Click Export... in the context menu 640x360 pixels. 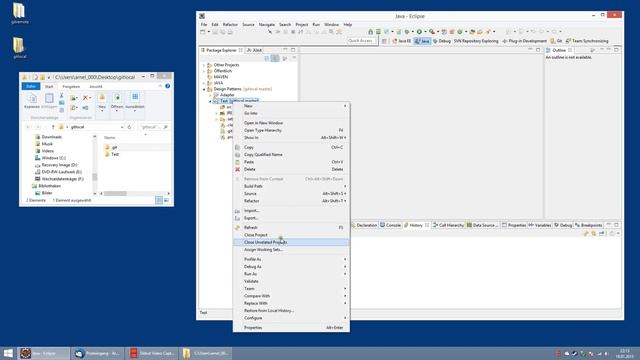click(x=291, y=218)
